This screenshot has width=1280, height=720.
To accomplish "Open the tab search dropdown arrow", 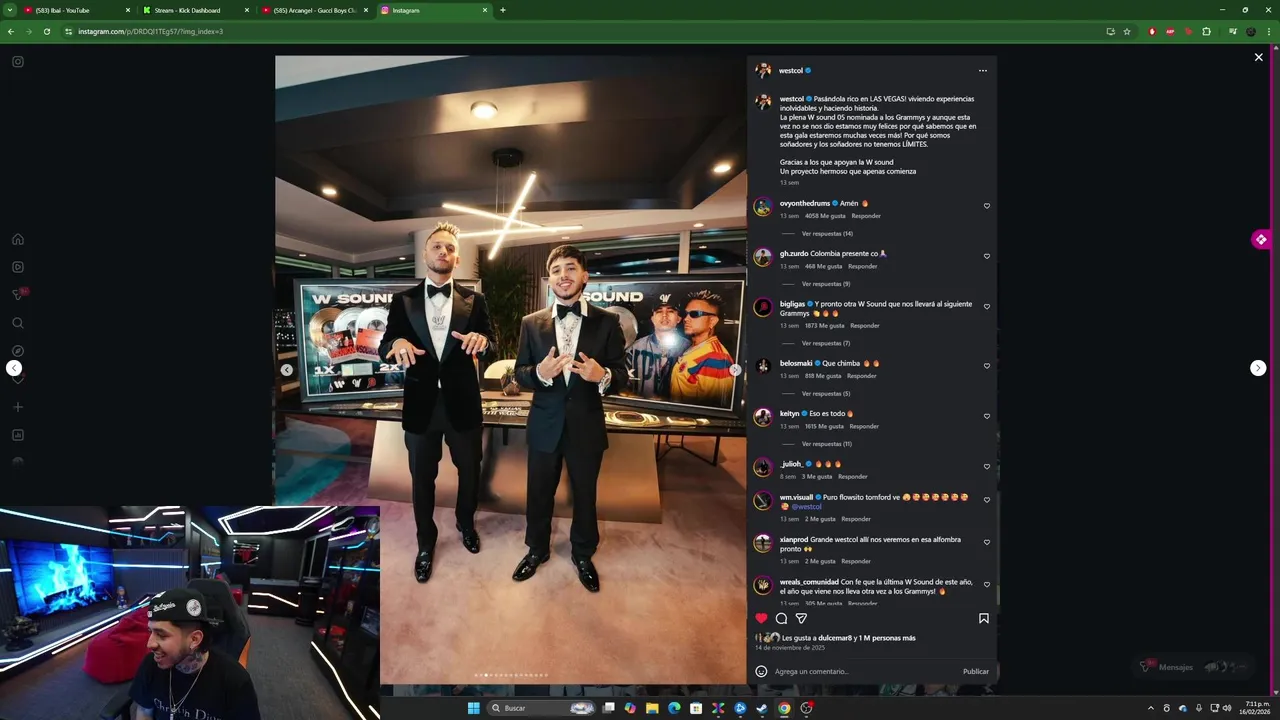I will (9, 10).
